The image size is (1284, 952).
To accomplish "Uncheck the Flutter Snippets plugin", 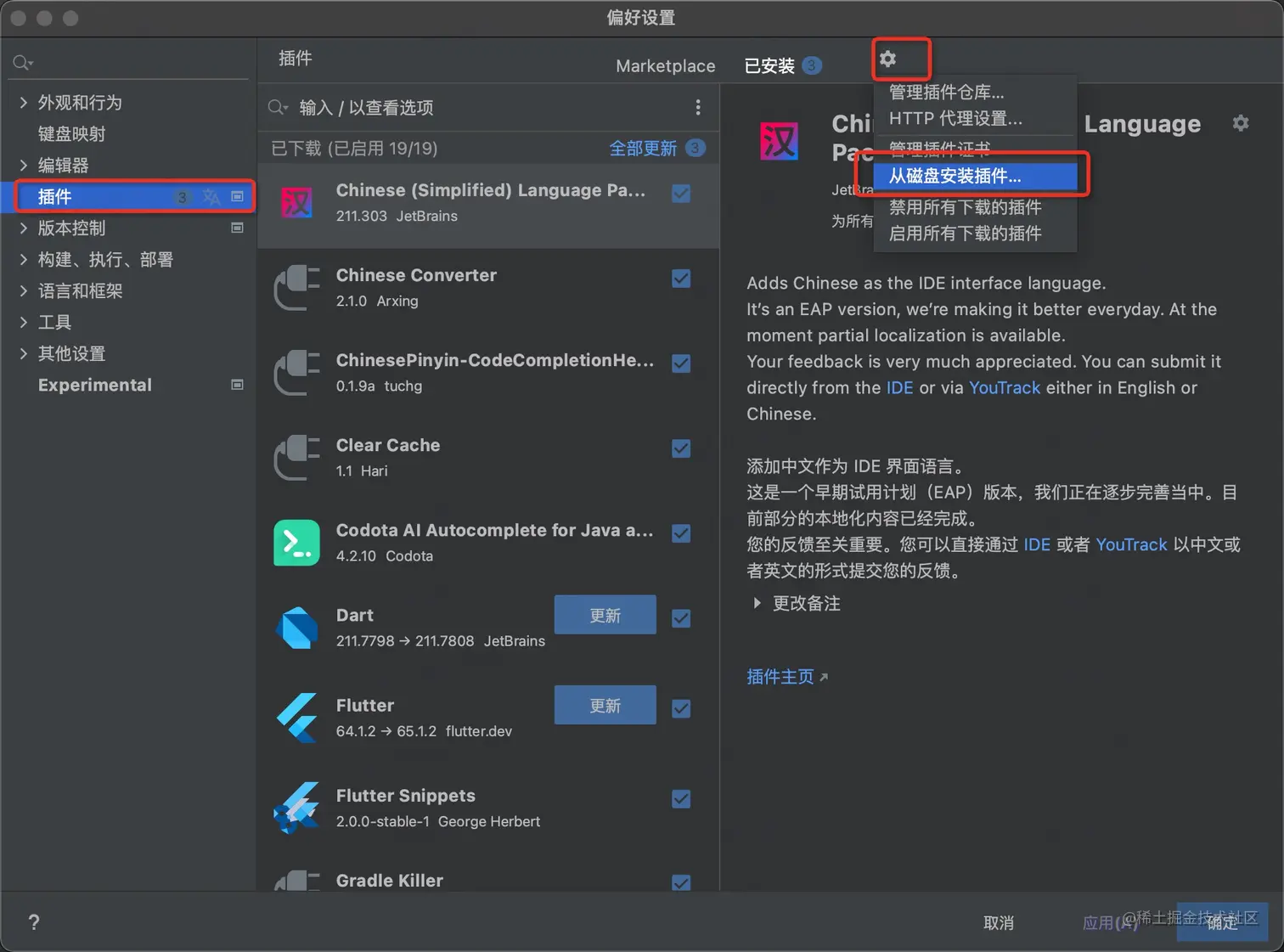I will tap(681, 799).
